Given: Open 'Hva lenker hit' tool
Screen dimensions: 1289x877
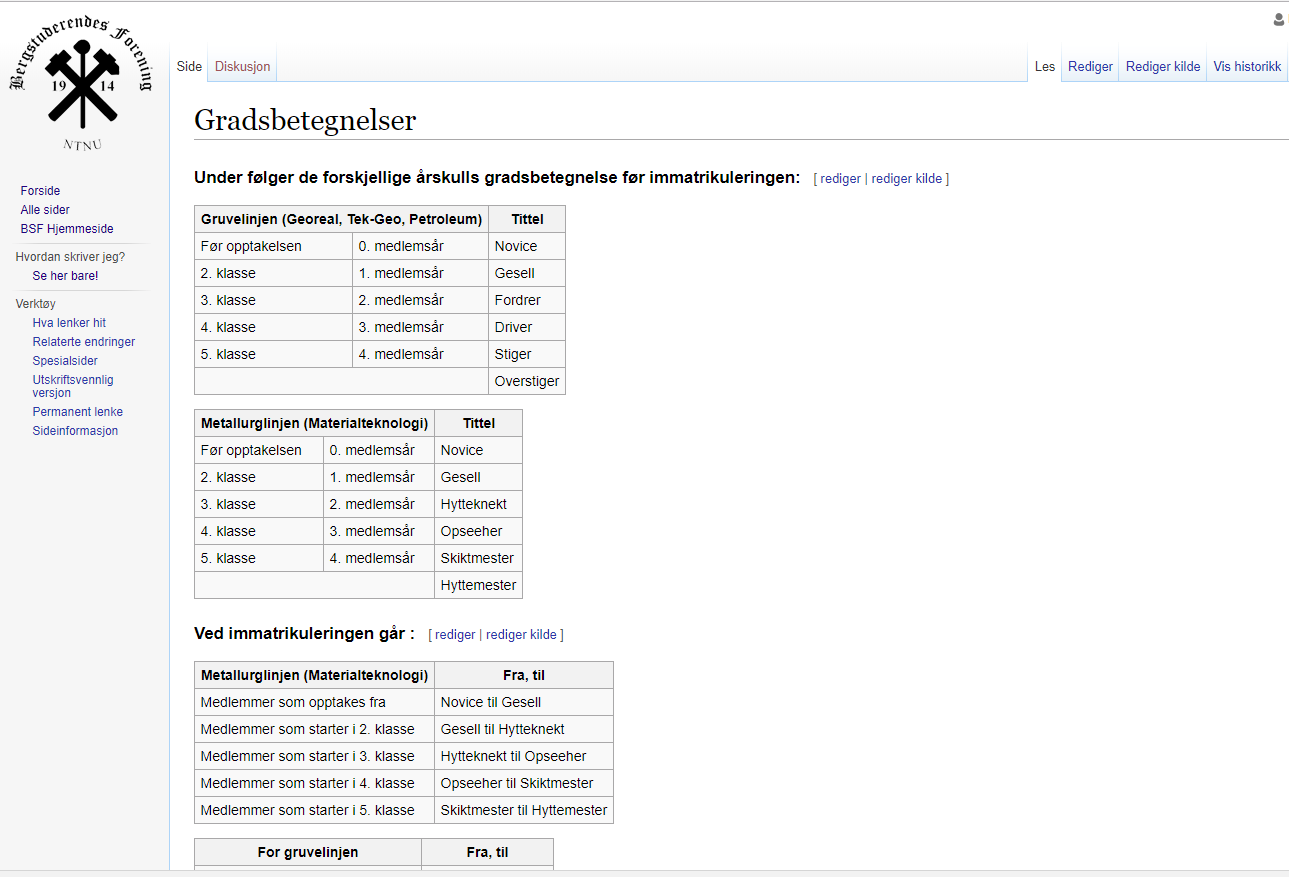Looking at the screenshot, I should pos(69,323).
